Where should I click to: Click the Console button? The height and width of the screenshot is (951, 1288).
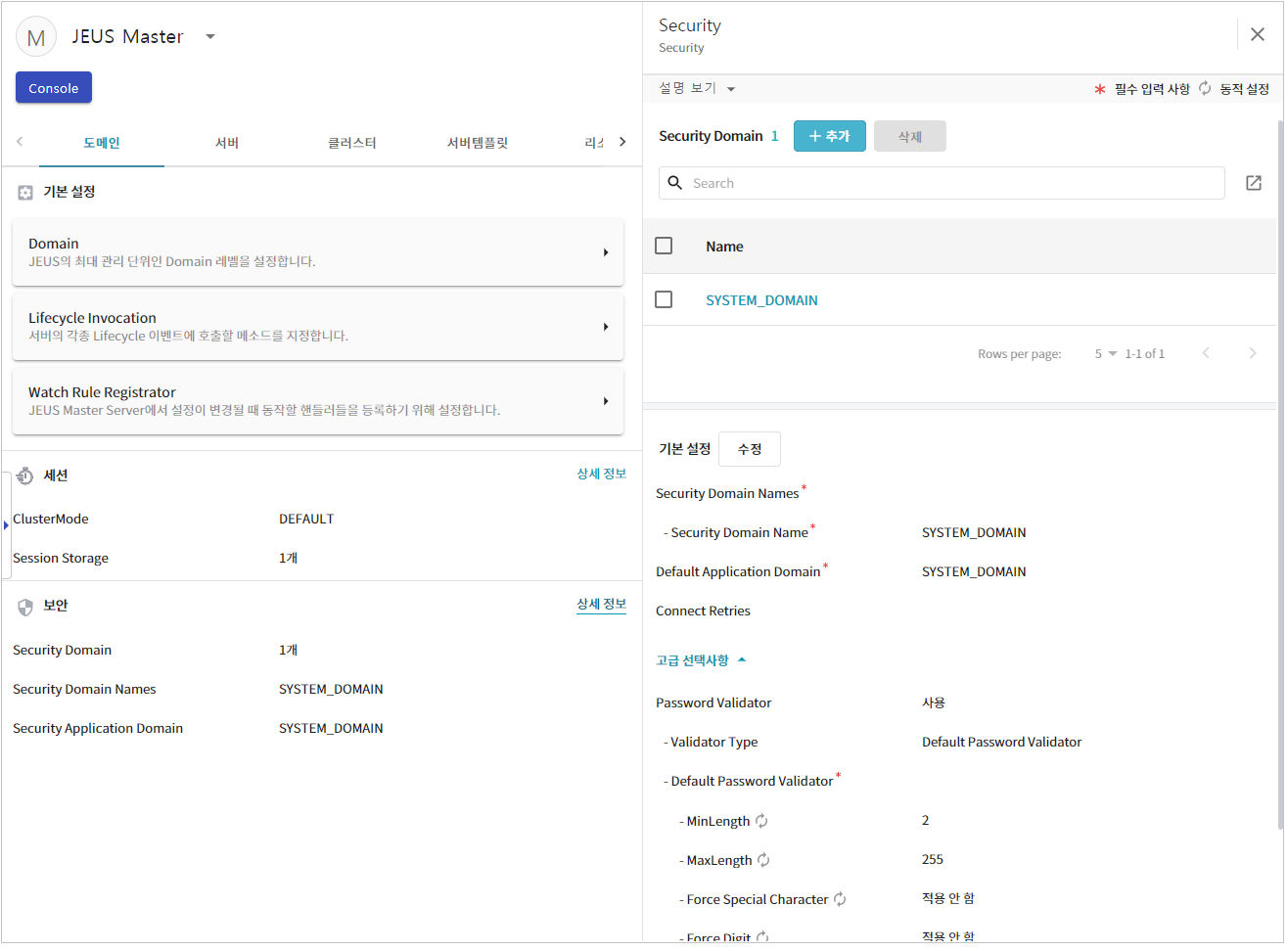54,88
